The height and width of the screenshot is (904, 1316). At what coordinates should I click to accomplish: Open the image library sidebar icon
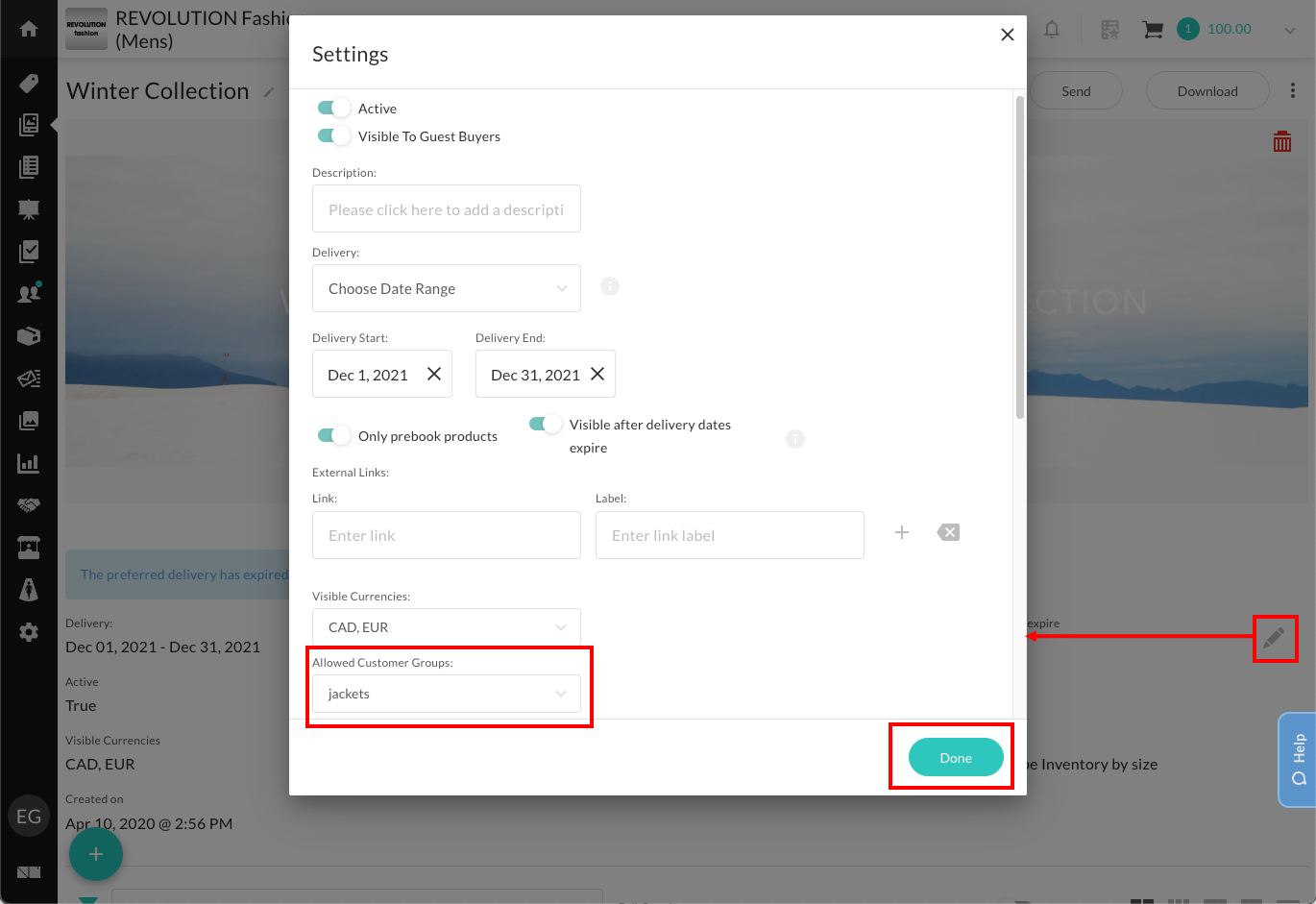pyautogui.click(x=29, y=421)
